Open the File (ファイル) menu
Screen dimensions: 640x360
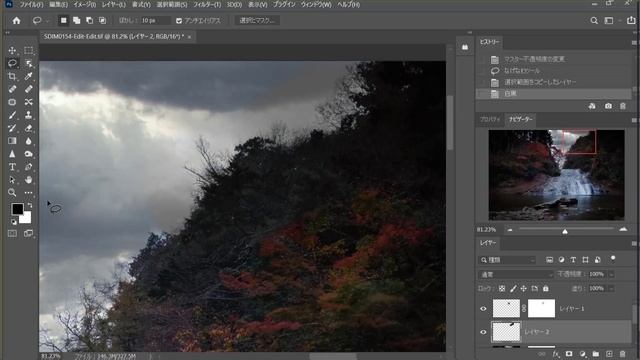[31, 5]
